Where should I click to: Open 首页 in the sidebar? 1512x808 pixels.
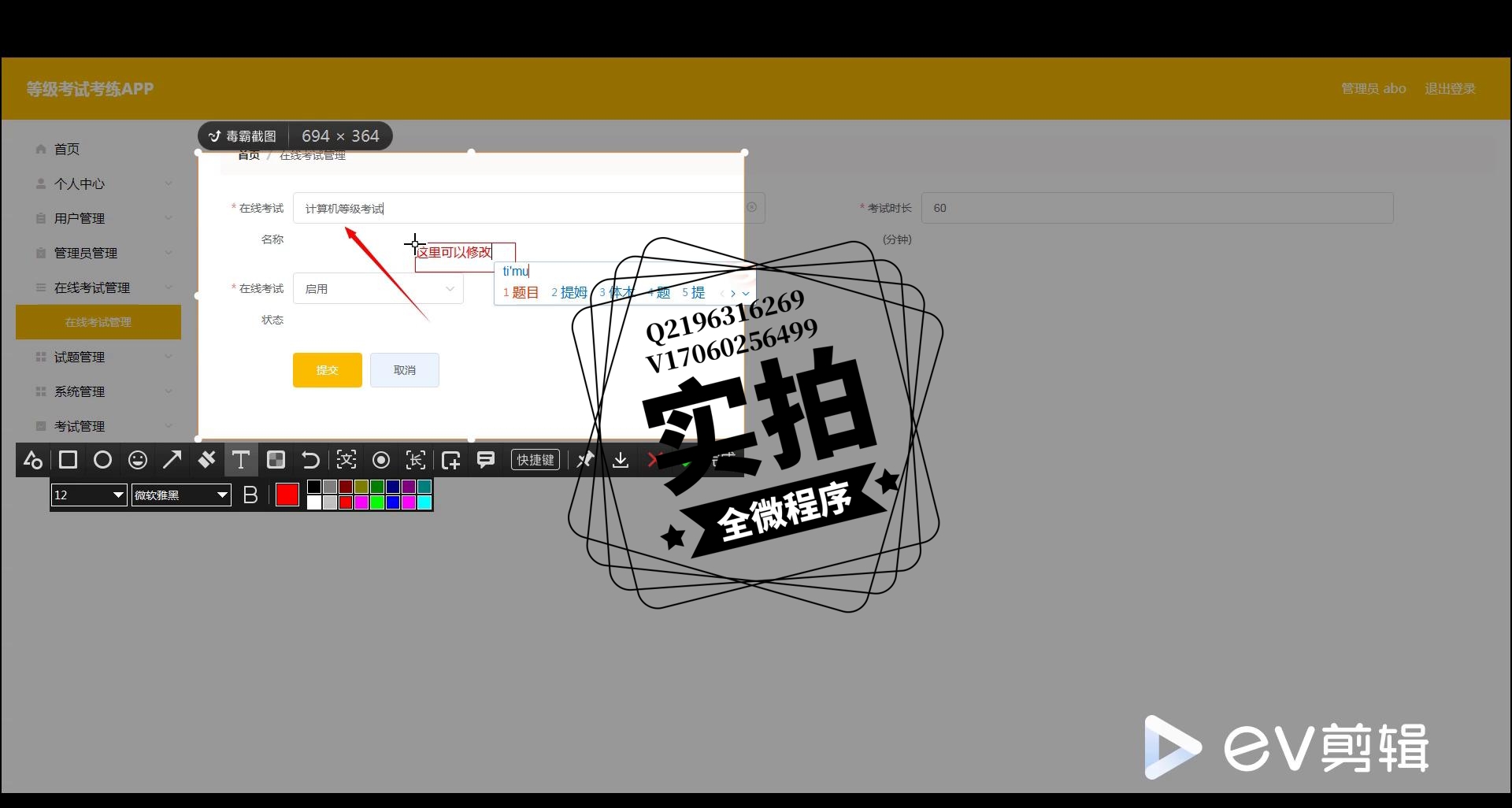coord(67,149)
